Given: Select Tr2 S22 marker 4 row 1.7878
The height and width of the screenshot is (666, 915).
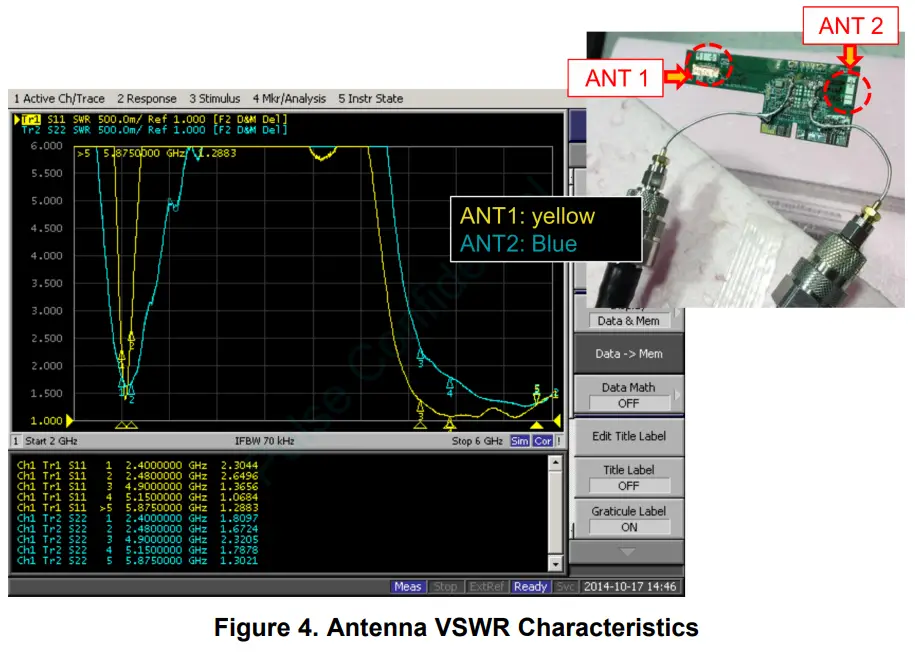Looking at the screenshot, I should (x=137, y=550).
